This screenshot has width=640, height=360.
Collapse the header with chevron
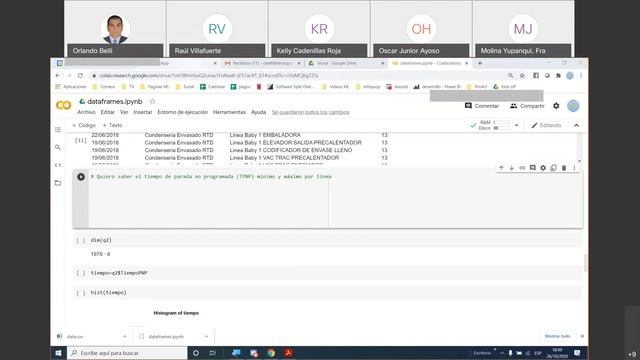pyautogui.click(x=576, y=125)
